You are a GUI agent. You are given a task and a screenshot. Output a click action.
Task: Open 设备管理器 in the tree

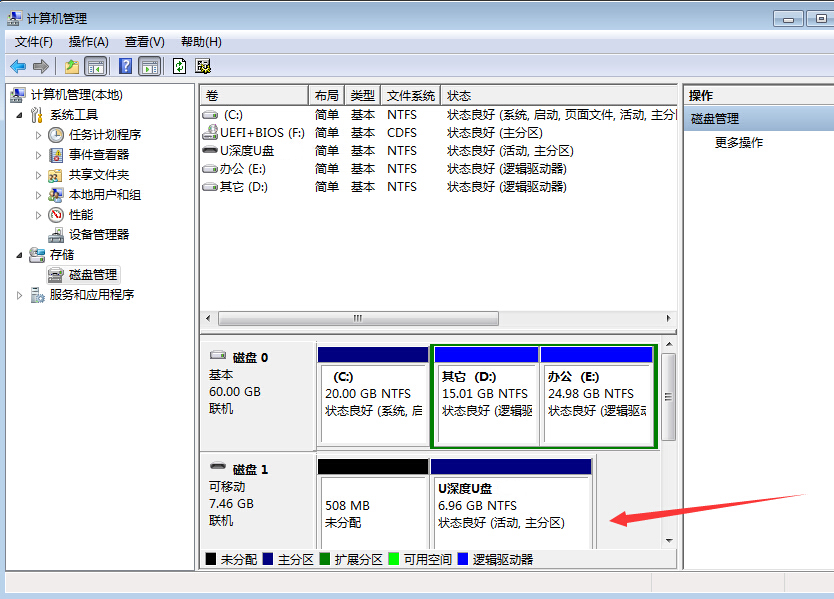[98, 234]
